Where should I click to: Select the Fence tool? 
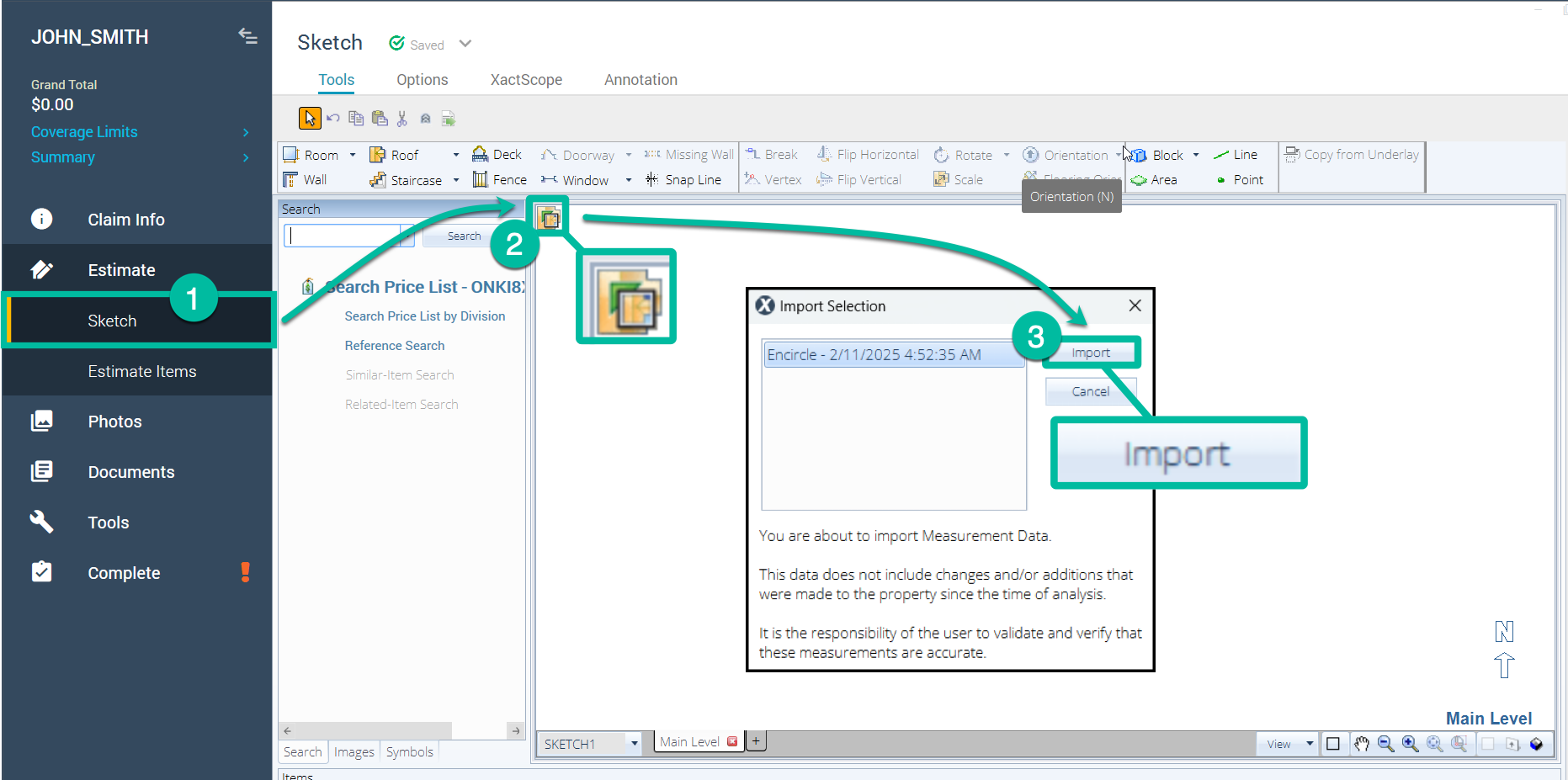pos(499,179)
